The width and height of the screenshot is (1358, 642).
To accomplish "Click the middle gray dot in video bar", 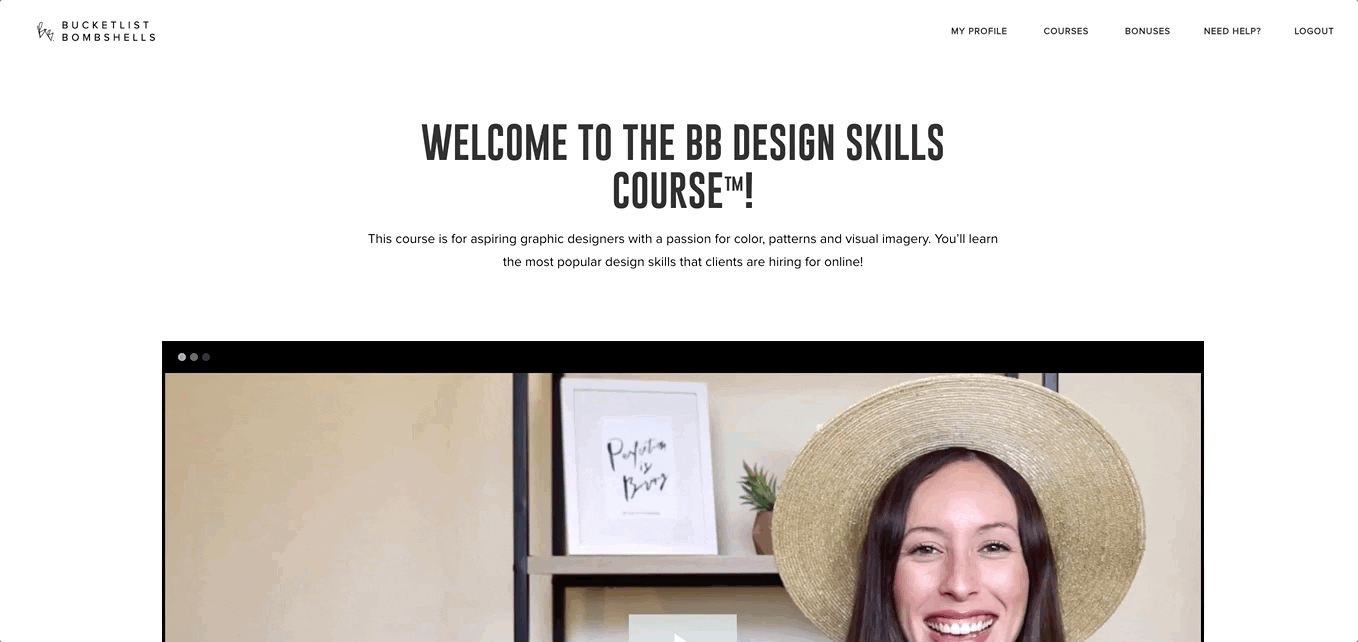I will click(194, 357).
